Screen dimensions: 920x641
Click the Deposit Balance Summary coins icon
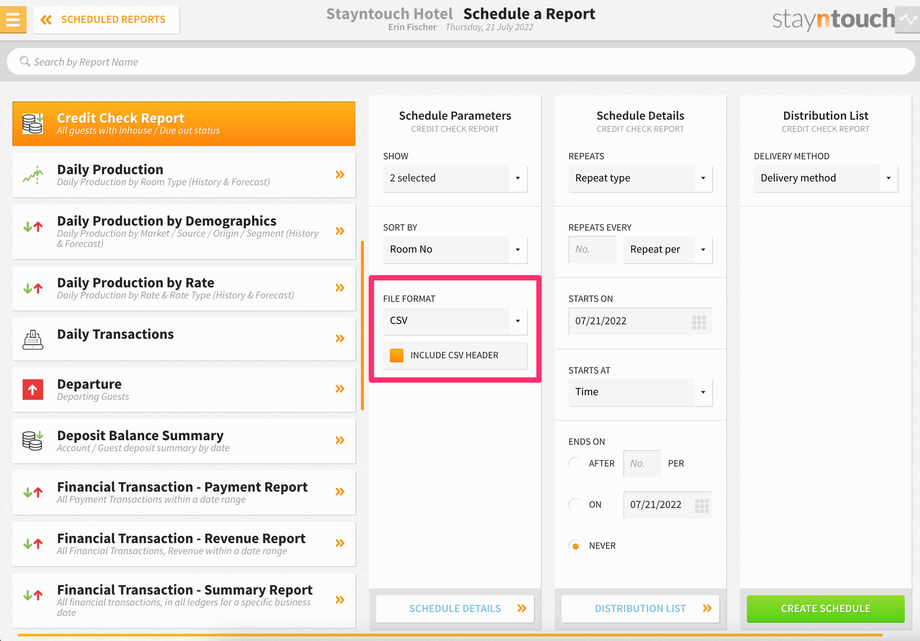(x=33, y=440)
